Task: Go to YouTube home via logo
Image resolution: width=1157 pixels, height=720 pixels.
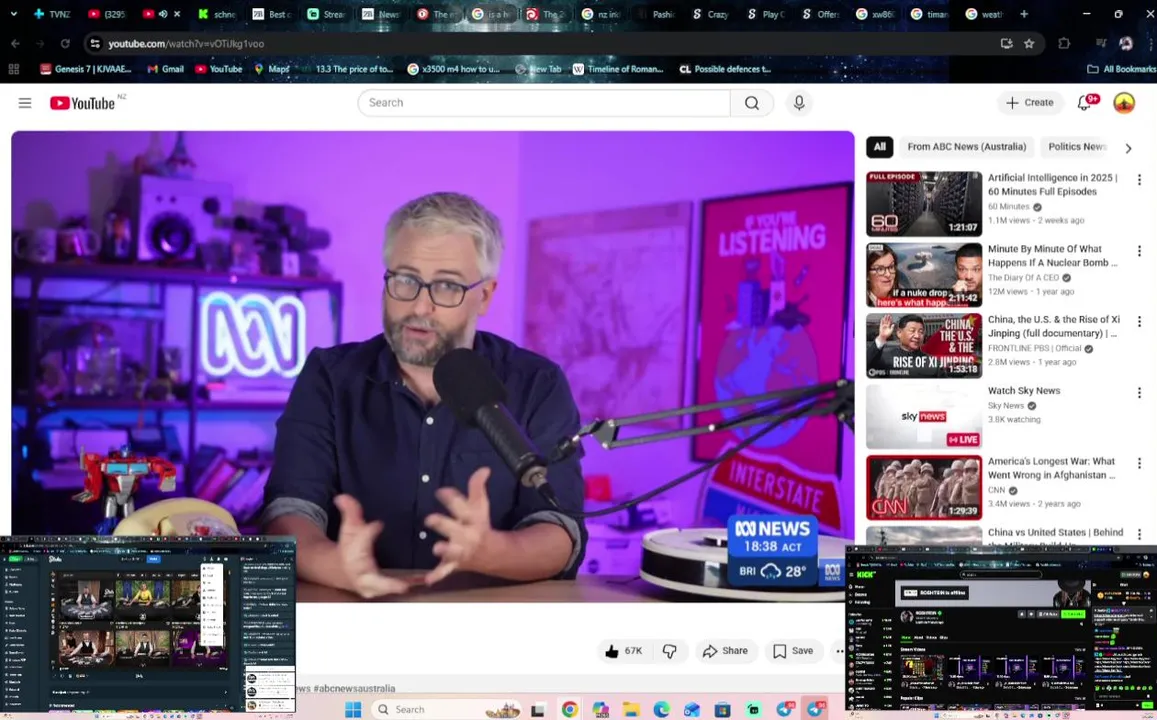Action: (x=83, y=103)
